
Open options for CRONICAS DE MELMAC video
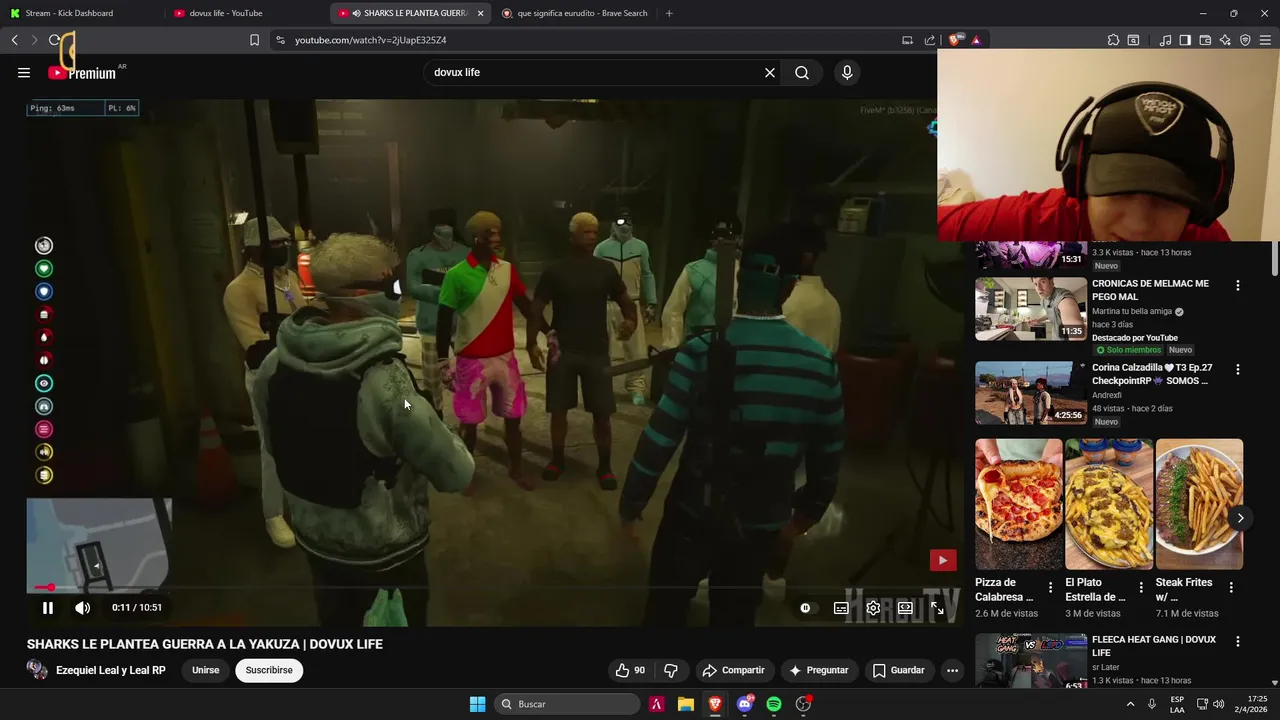pyautogui.click(x=1237, y=285)
